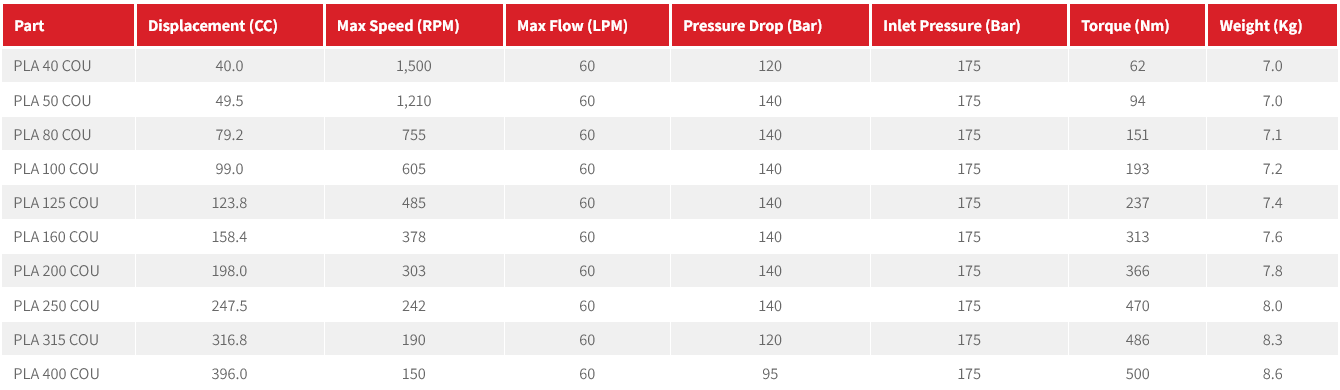Click the PLA 315 COU part name
This screenshot has height=390, width=1340.
coord(56,340)
